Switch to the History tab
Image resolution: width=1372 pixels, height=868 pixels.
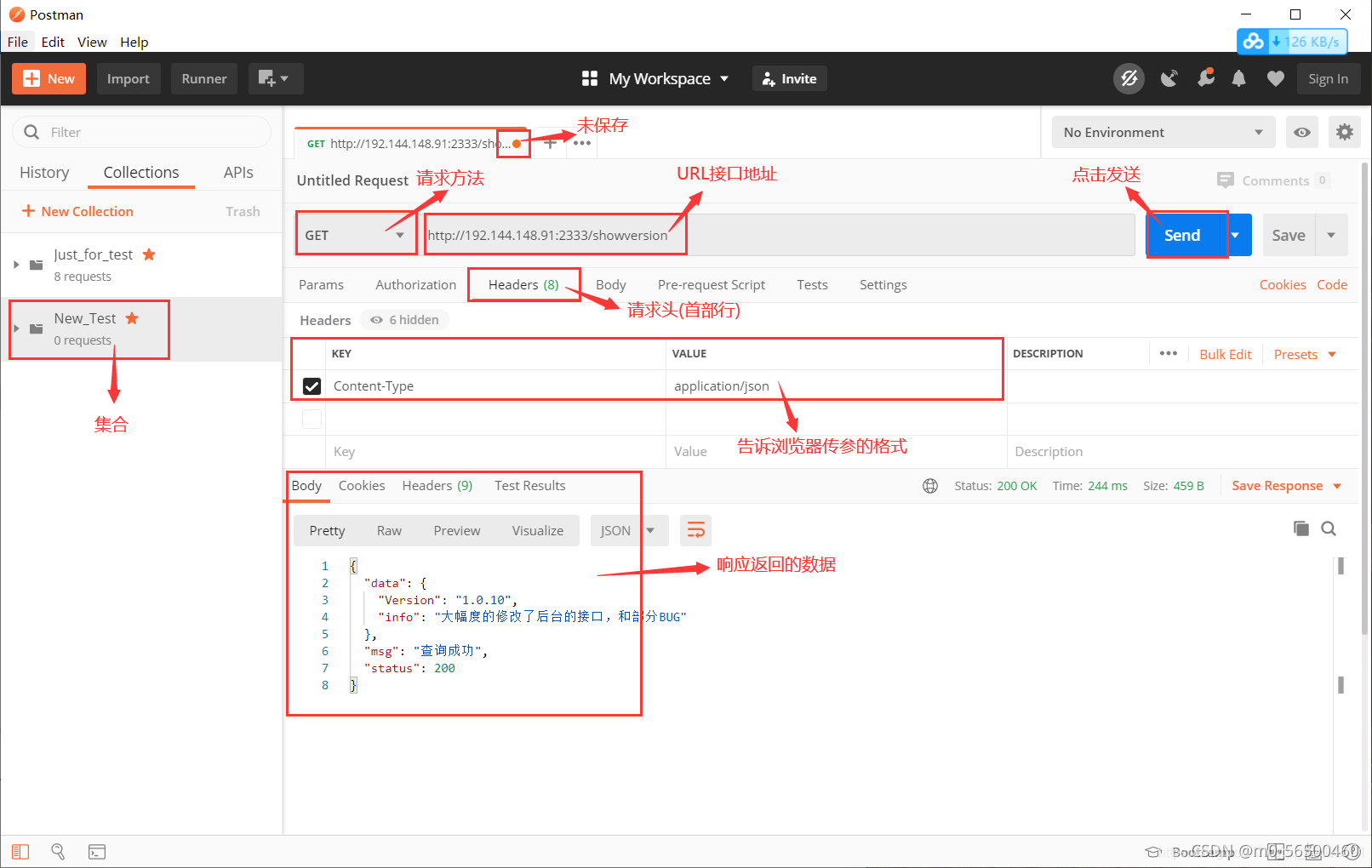click(x=44, y=173)
